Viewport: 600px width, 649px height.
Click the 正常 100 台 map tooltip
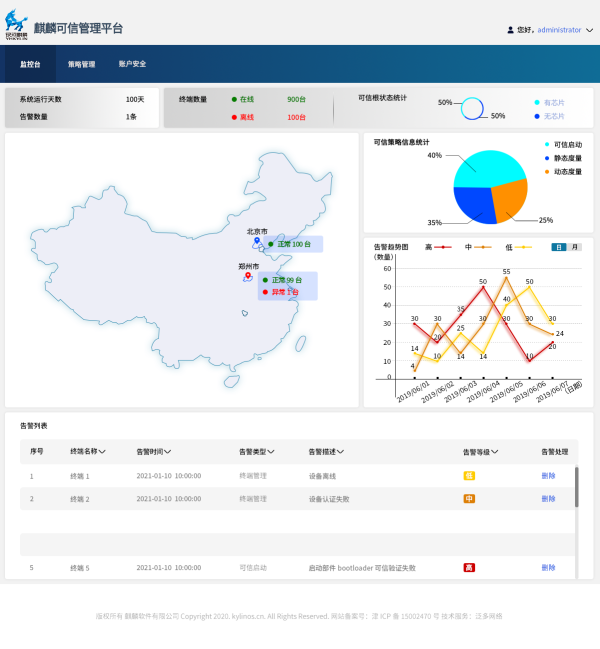pos(293,244)
